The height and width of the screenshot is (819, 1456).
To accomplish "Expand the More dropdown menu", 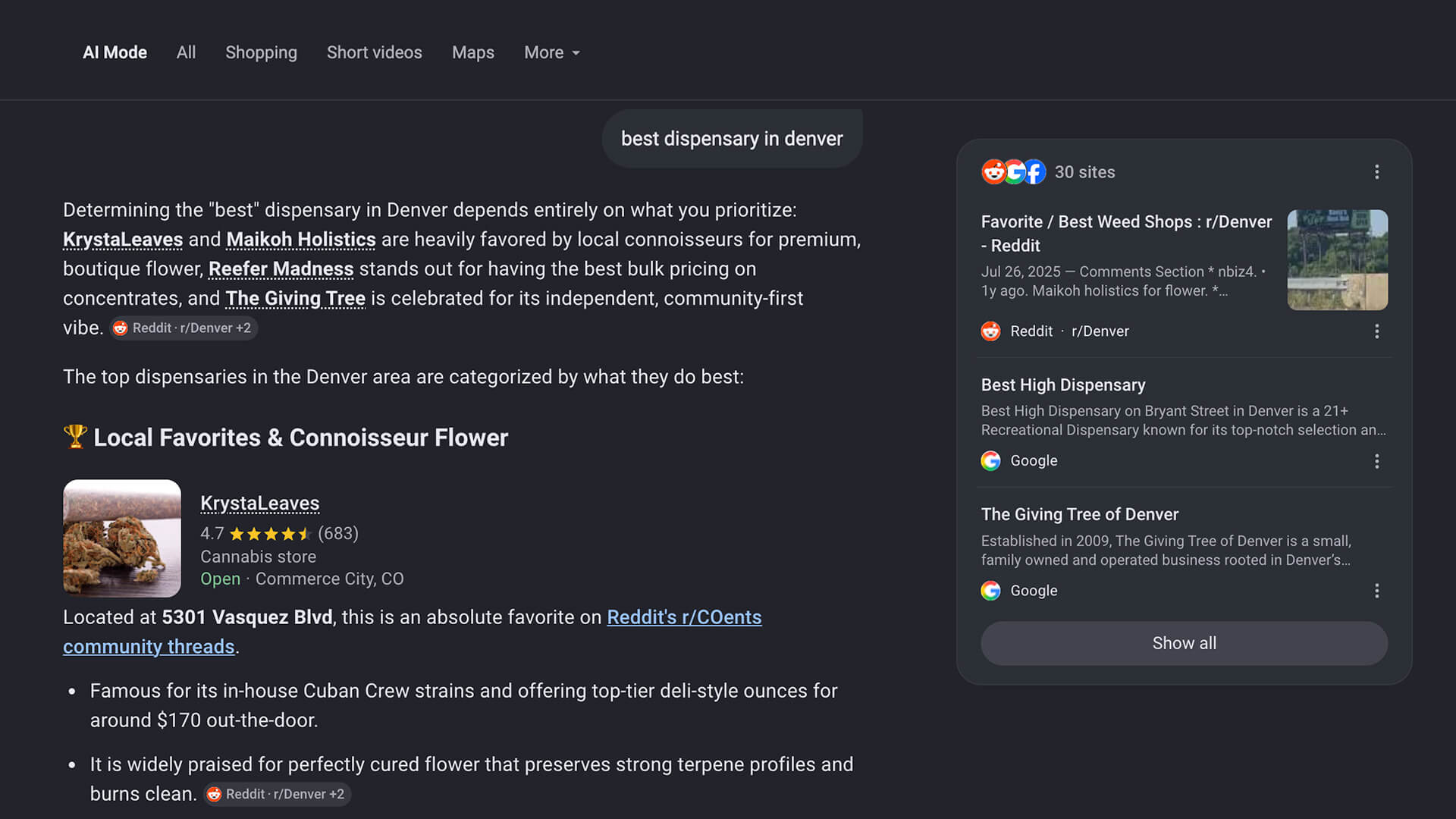I will point(552,52).
